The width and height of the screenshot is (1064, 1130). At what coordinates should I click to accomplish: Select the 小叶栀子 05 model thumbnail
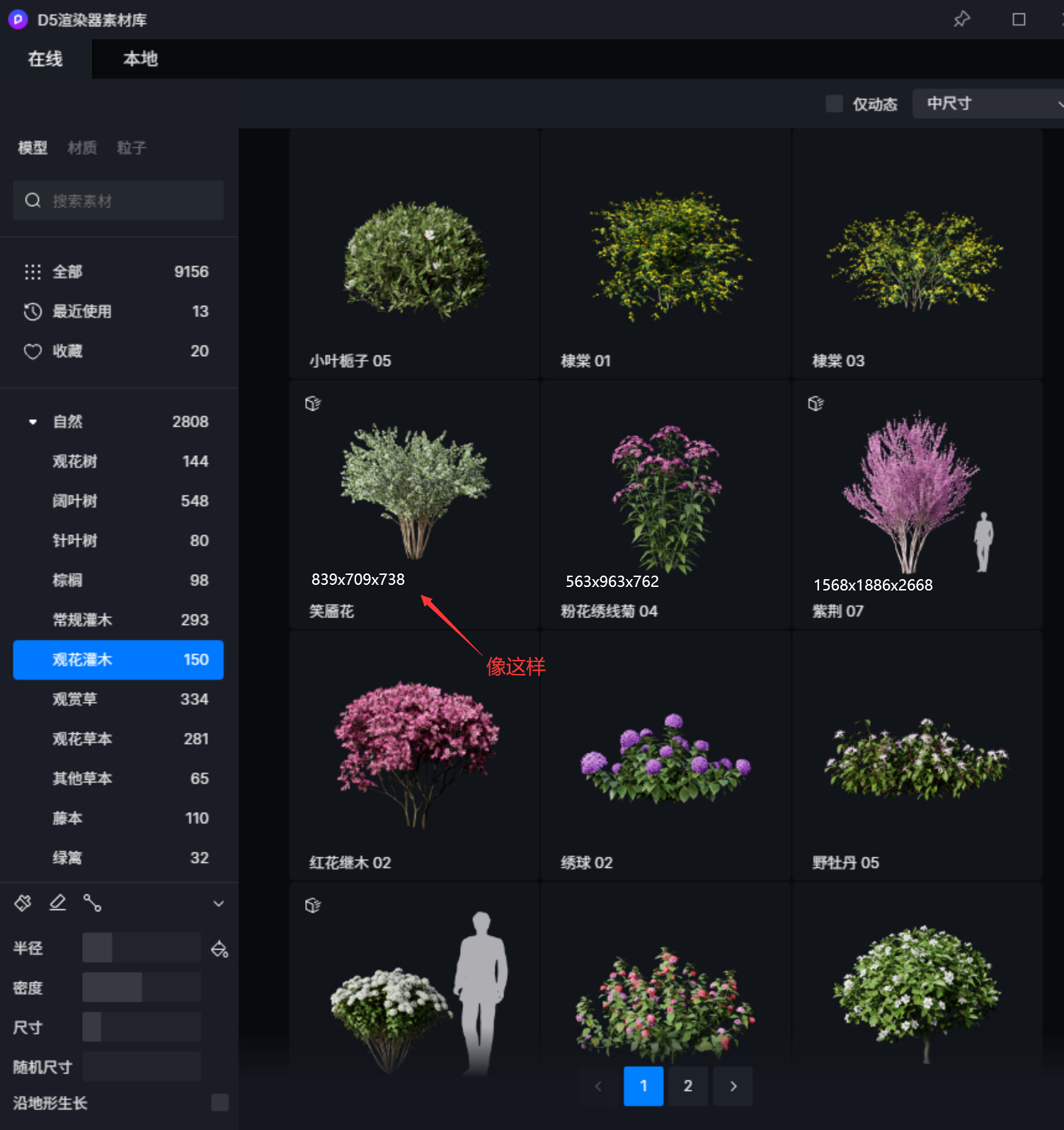tap(414, 253)
